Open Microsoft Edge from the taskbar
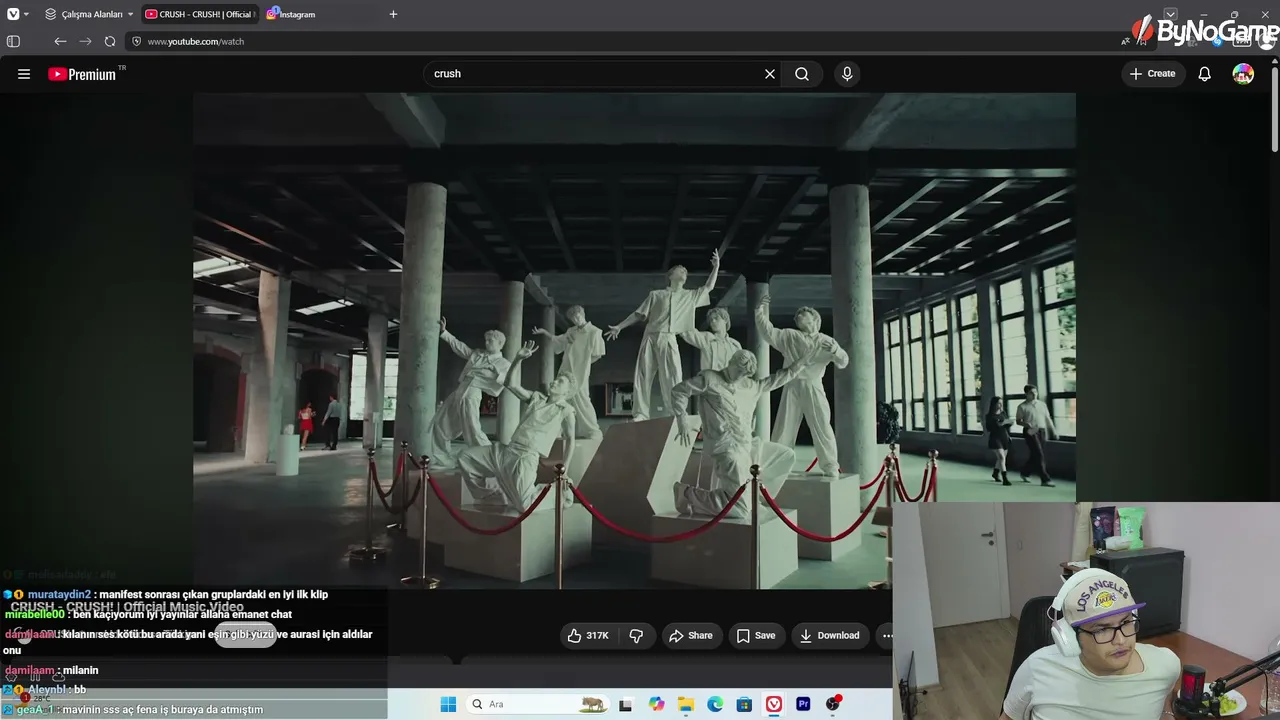 715,704
